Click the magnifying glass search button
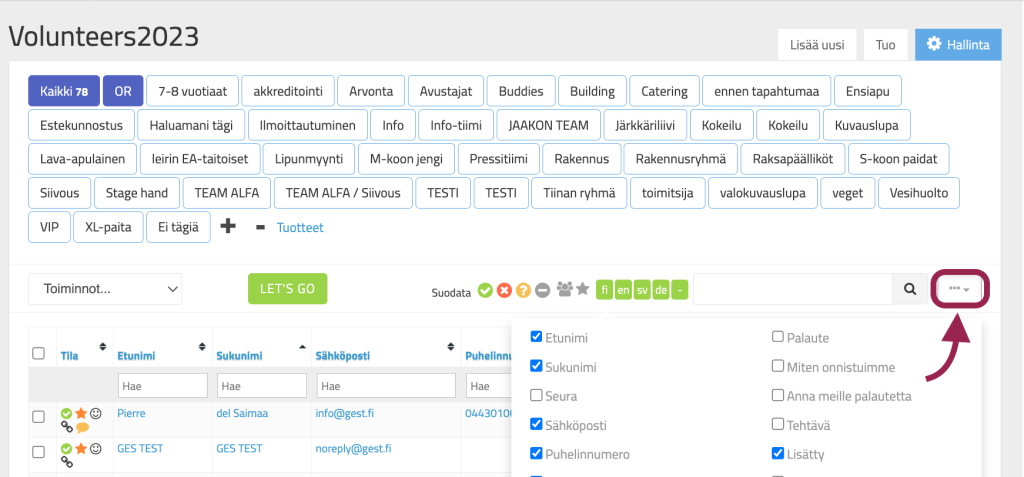 tap(910, 289)
